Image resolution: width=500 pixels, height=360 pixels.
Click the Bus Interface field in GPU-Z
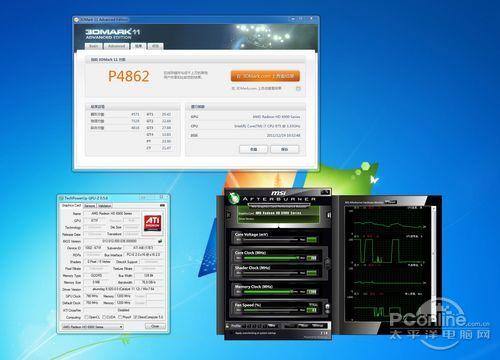pyautogui.click(x=143, y=255)
